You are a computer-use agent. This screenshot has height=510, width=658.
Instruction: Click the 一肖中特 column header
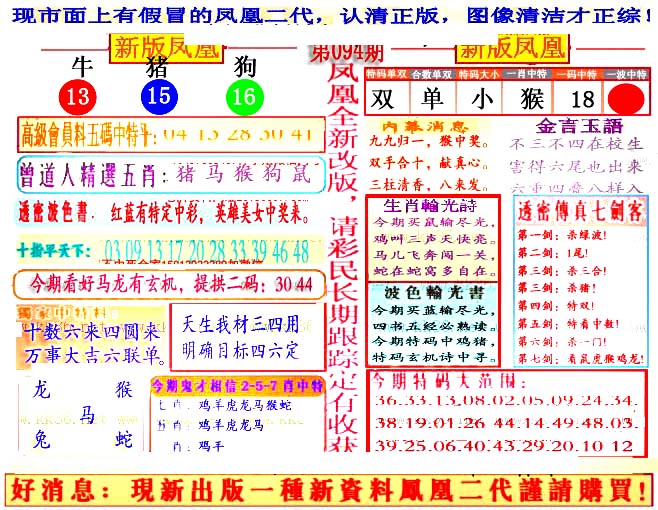527,74
